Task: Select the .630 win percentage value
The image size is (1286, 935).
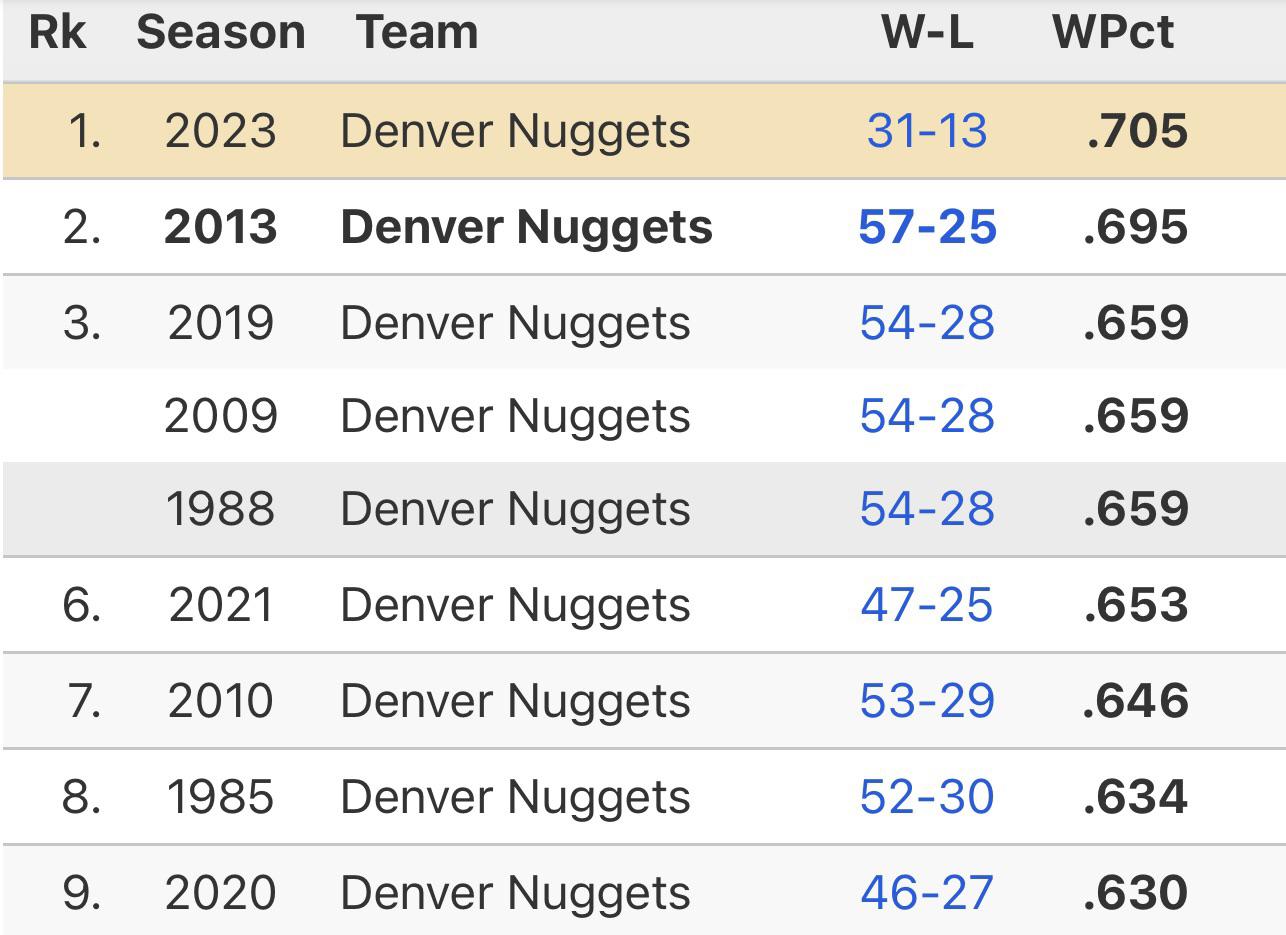Action: pyautogui.click(x=1136, y=892)
